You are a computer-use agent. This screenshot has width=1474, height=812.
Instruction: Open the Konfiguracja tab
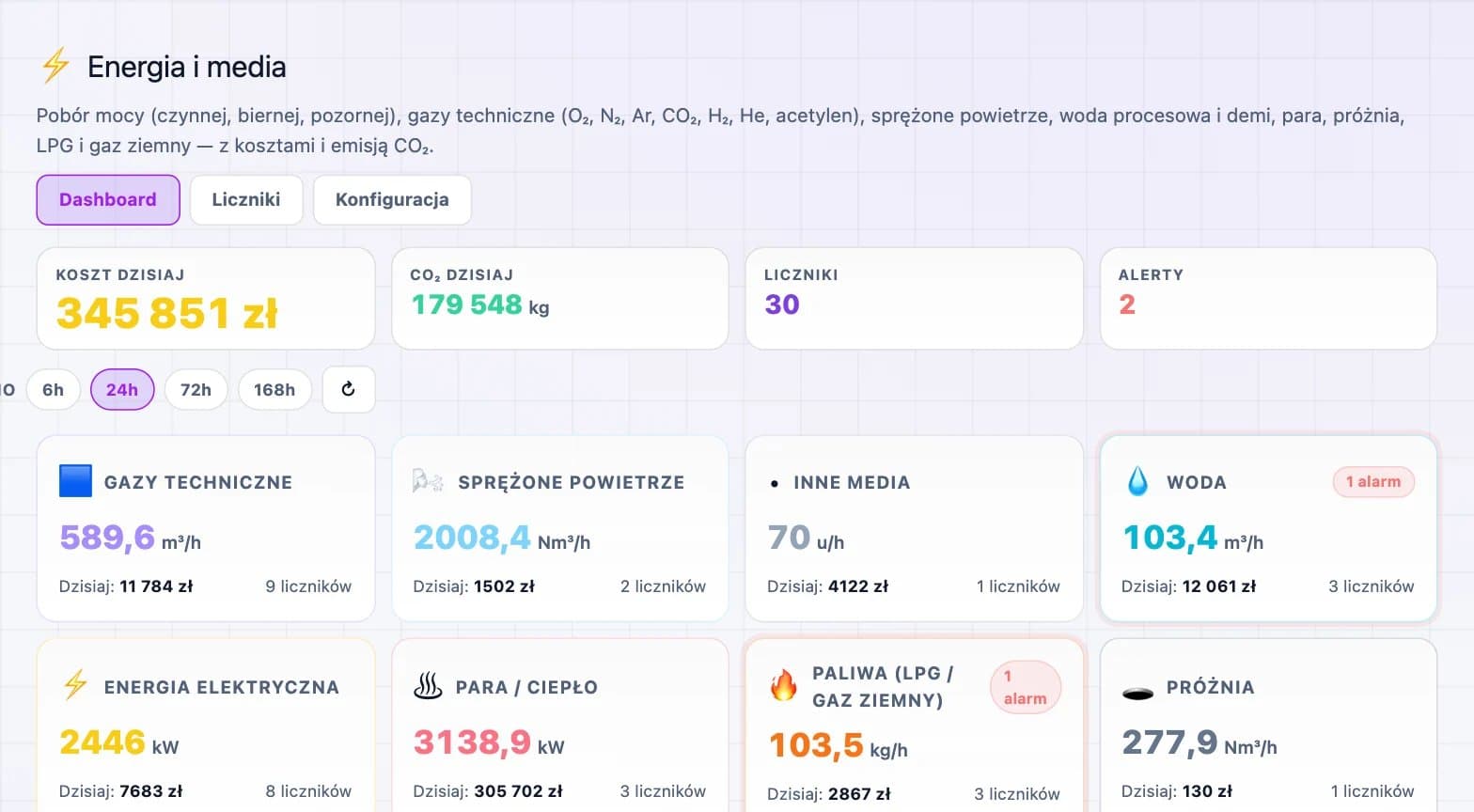(x=392, y=199)
